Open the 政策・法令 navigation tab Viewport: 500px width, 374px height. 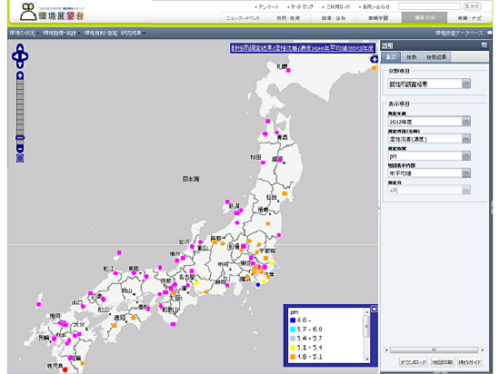[x=333, y=18]
